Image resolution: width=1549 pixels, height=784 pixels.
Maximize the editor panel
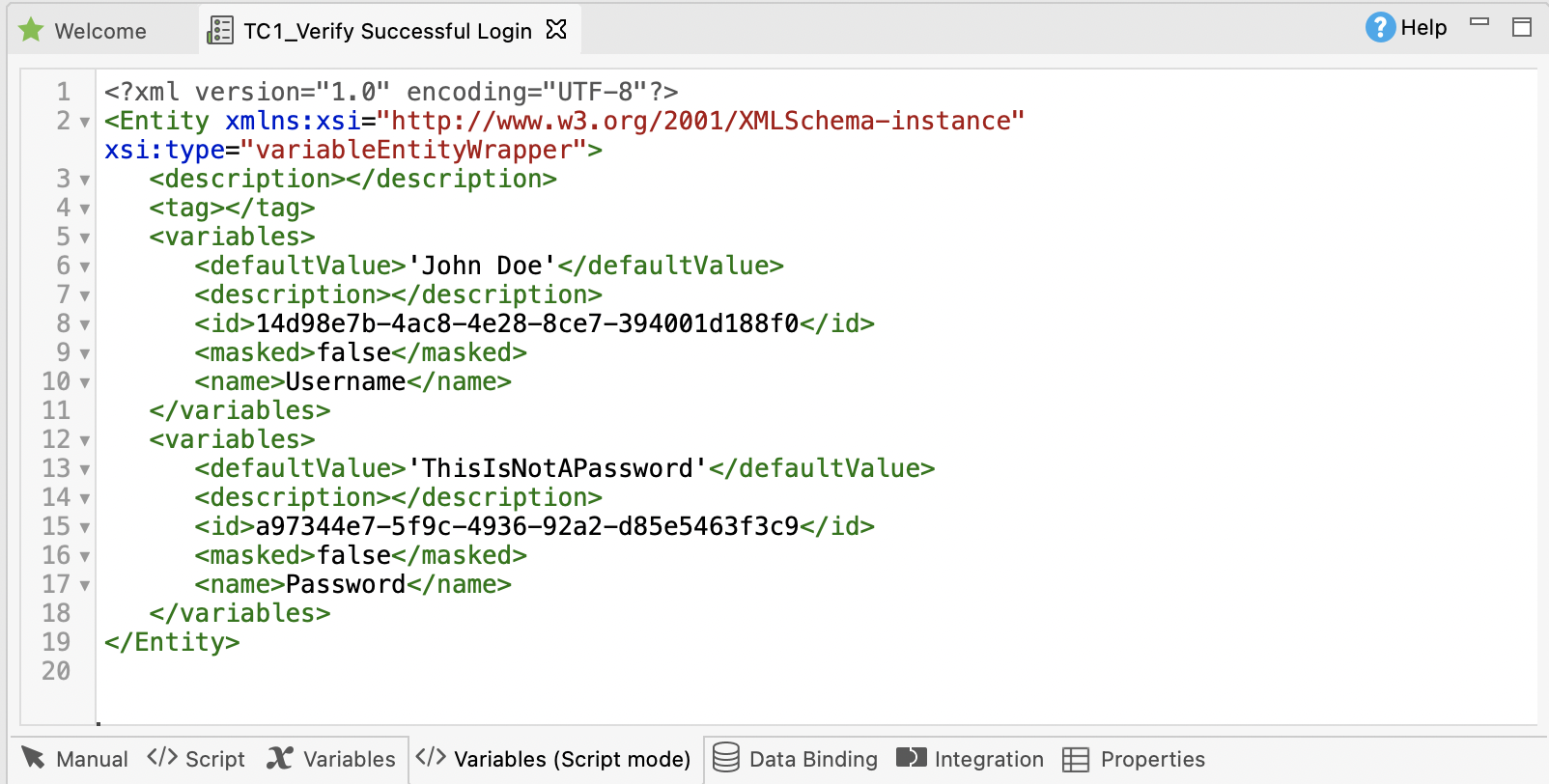point(1522,27)
